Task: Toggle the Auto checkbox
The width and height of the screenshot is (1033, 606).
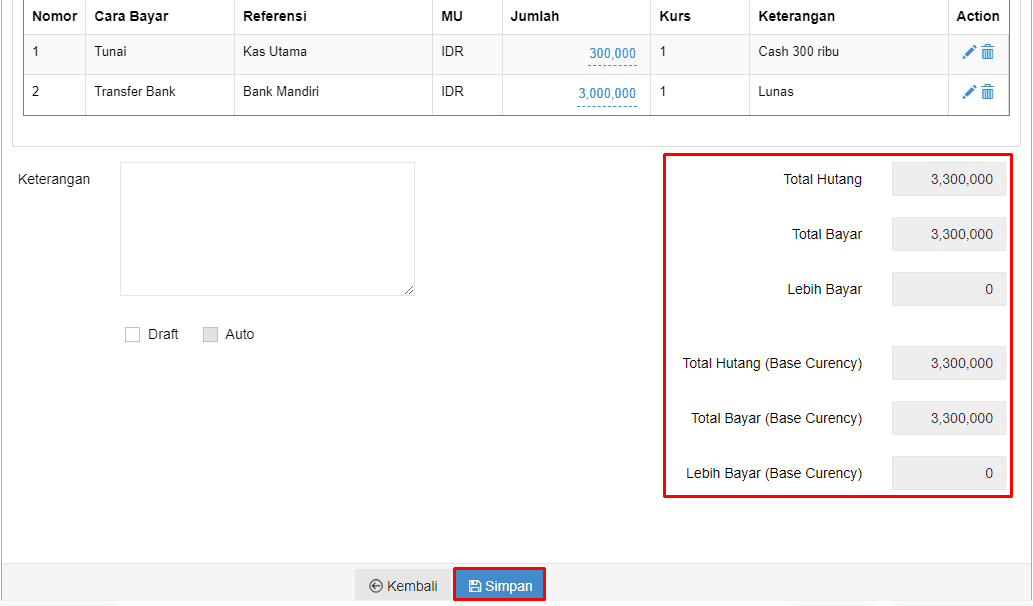Action: 210,335
